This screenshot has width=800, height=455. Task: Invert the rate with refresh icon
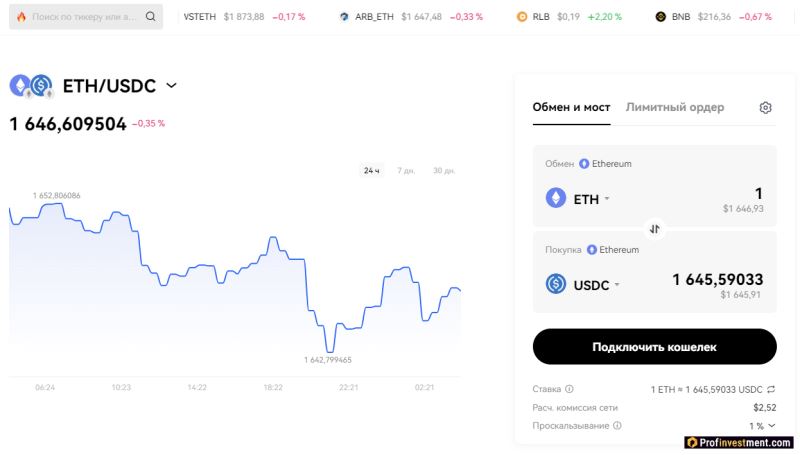771,389
